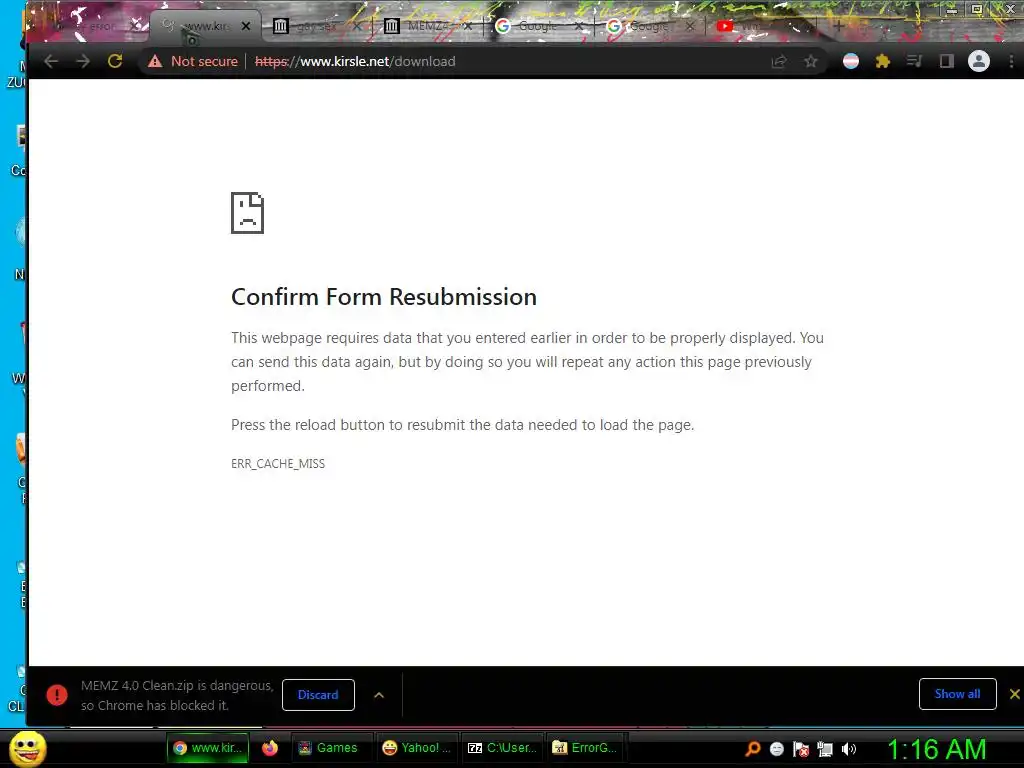Open the striped flag extension icon
1024x768 pixels.
851,61
